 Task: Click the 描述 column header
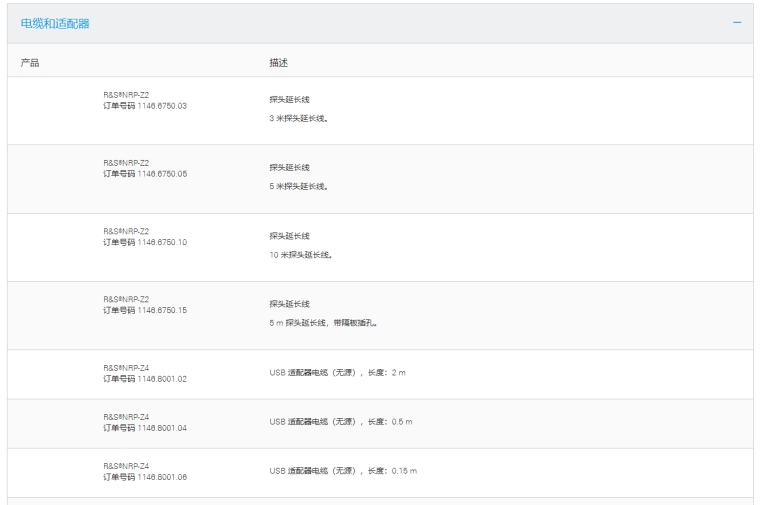(278, 62)
